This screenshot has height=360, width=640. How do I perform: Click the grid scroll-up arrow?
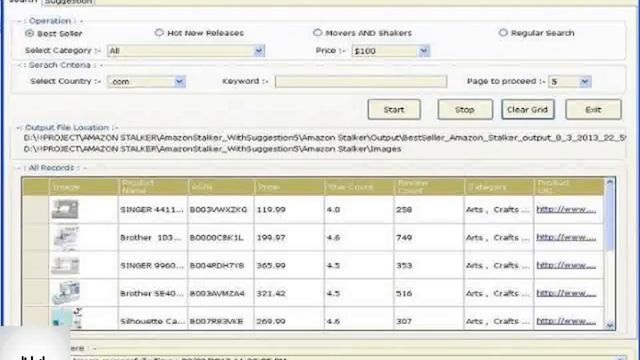(610, 182)
